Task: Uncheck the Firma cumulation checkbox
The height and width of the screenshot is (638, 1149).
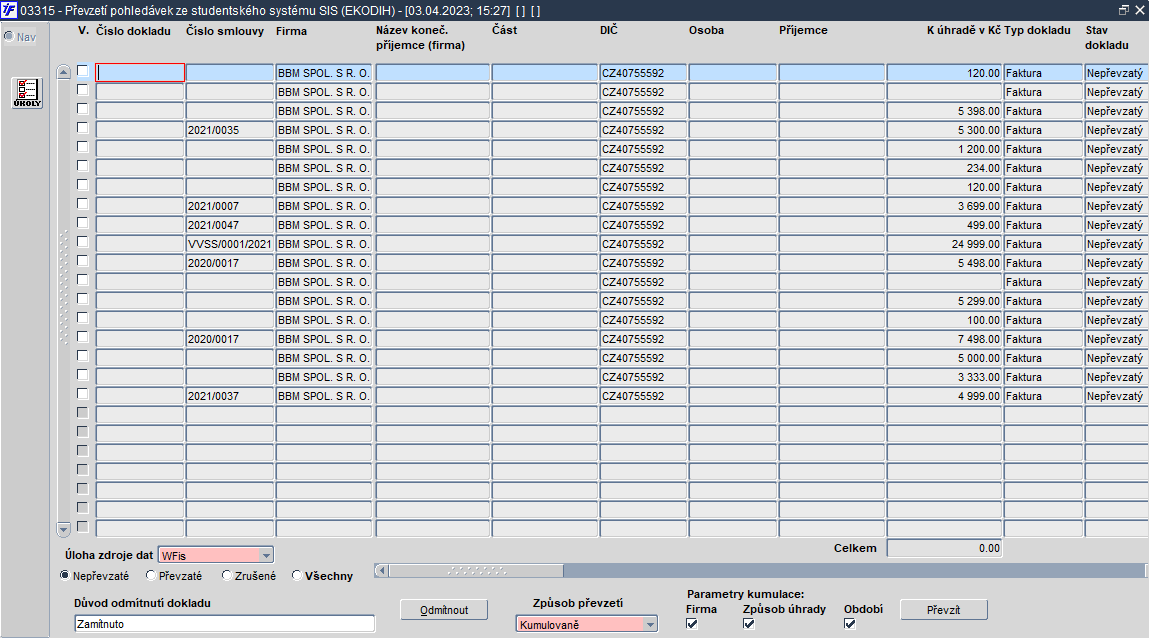Action: pos(692,624)
